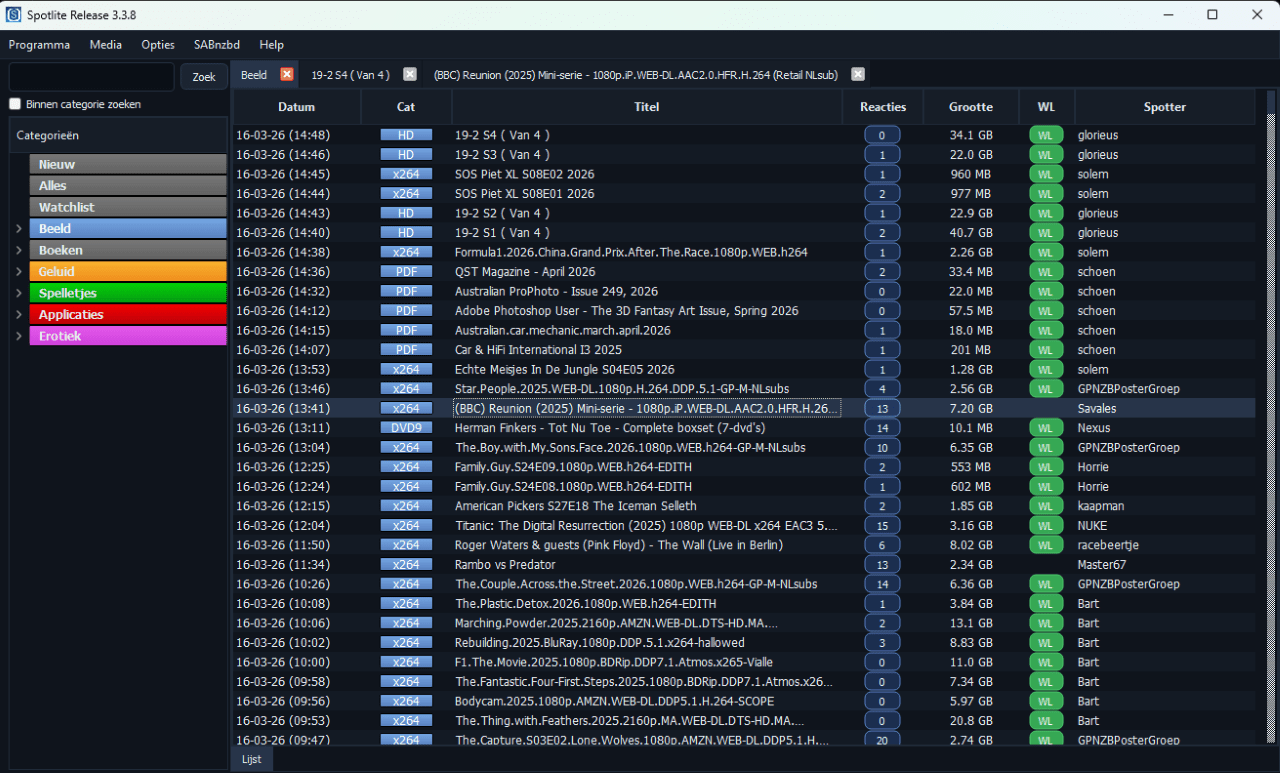Close the 19-2 S4 (Van 4) tab

[410, 74]
